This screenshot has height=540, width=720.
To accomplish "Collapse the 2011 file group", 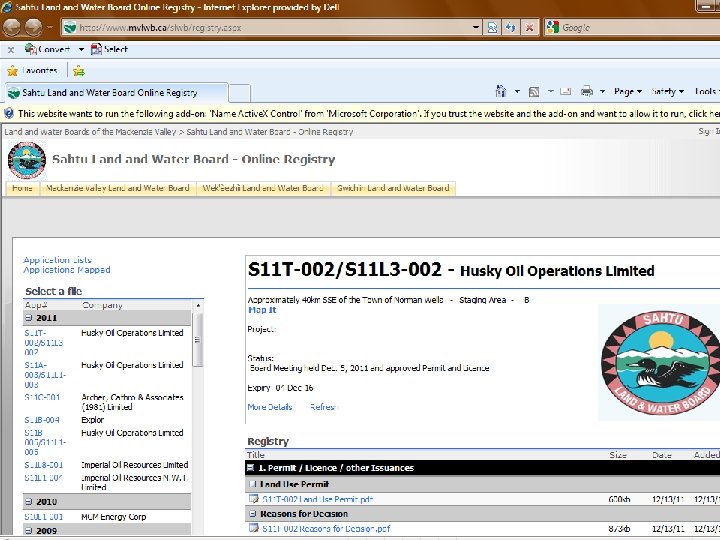I will pyautogui.click(x=28, y=318).
